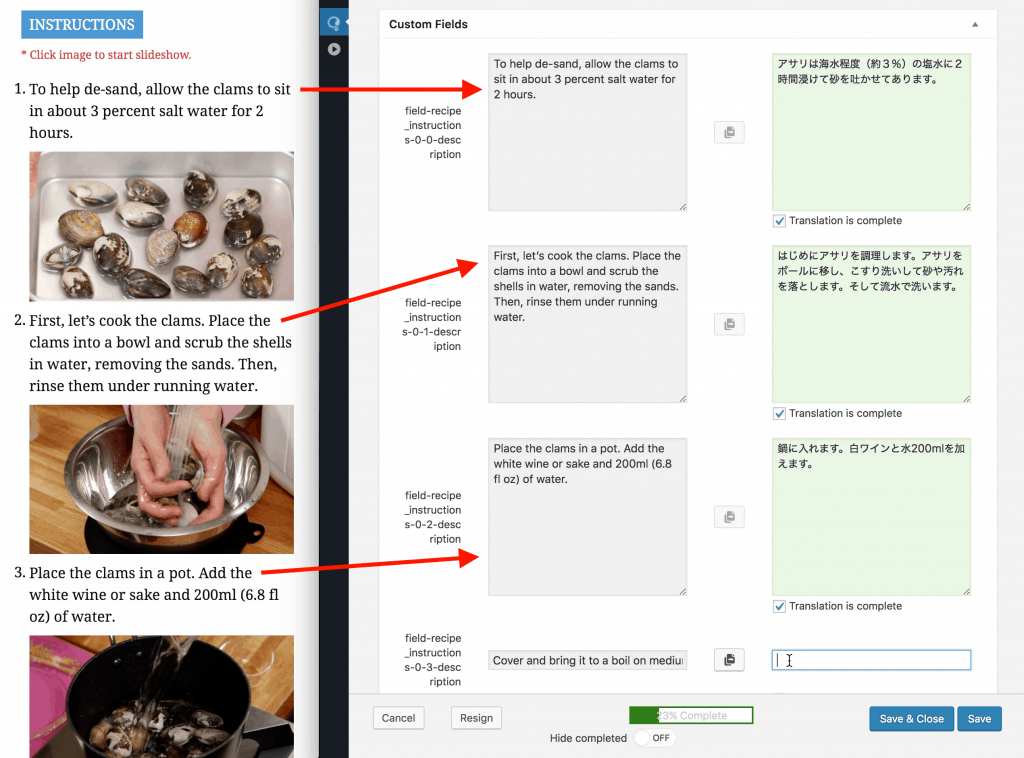The height and width of the screenshot is (758, 1024).
Task: Open the clams in tray image slideshow
Action: [161, 226]
